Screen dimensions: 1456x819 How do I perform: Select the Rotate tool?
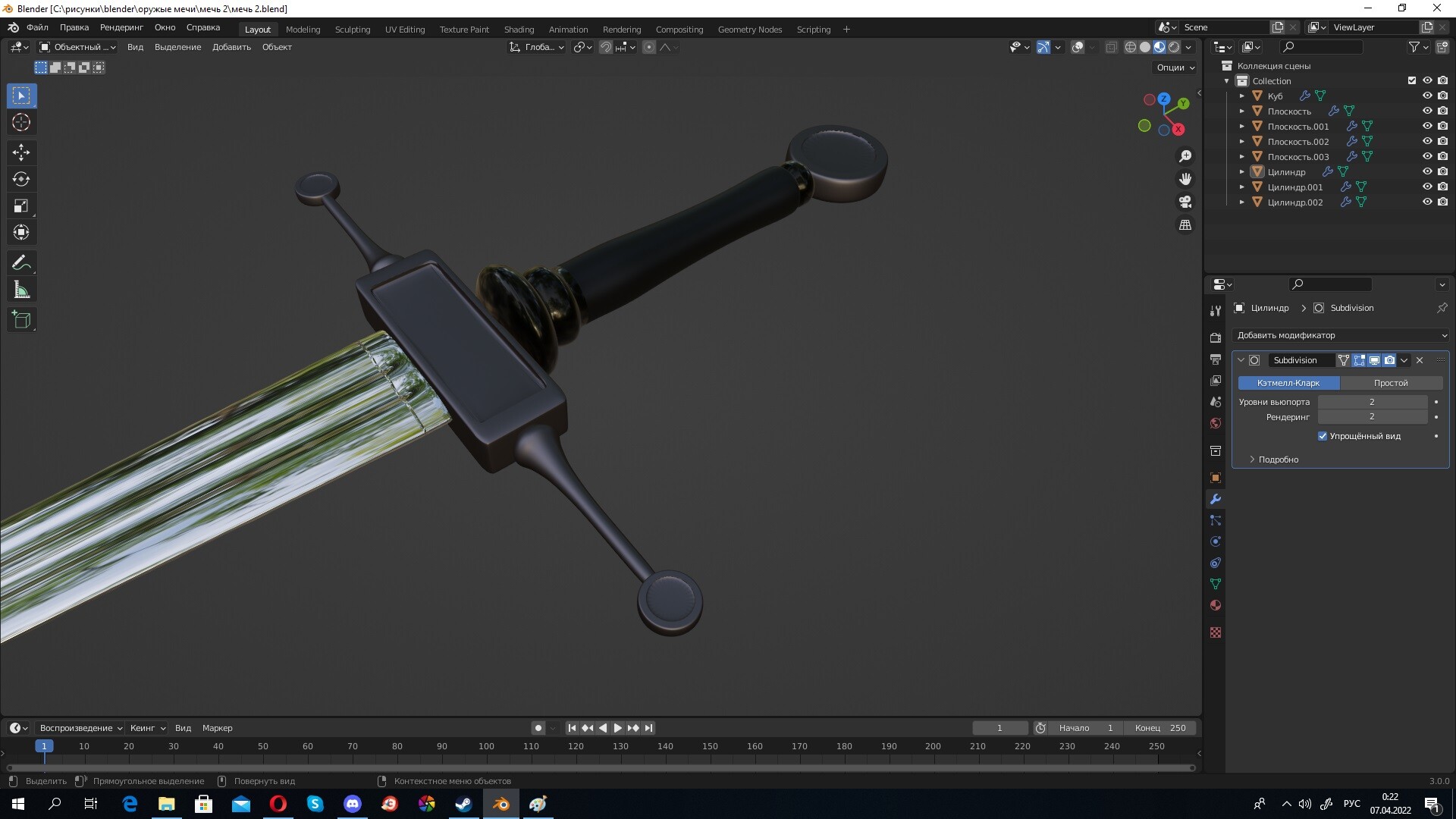(20, 179)
